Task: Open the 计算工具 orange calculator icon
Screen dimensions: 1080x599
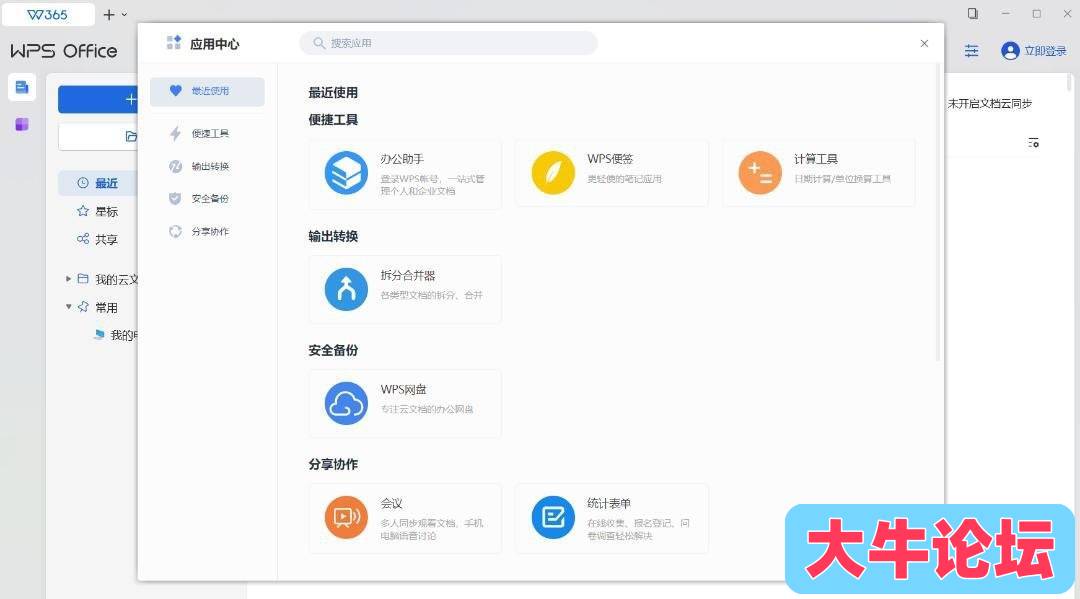Action: [760, 173]
